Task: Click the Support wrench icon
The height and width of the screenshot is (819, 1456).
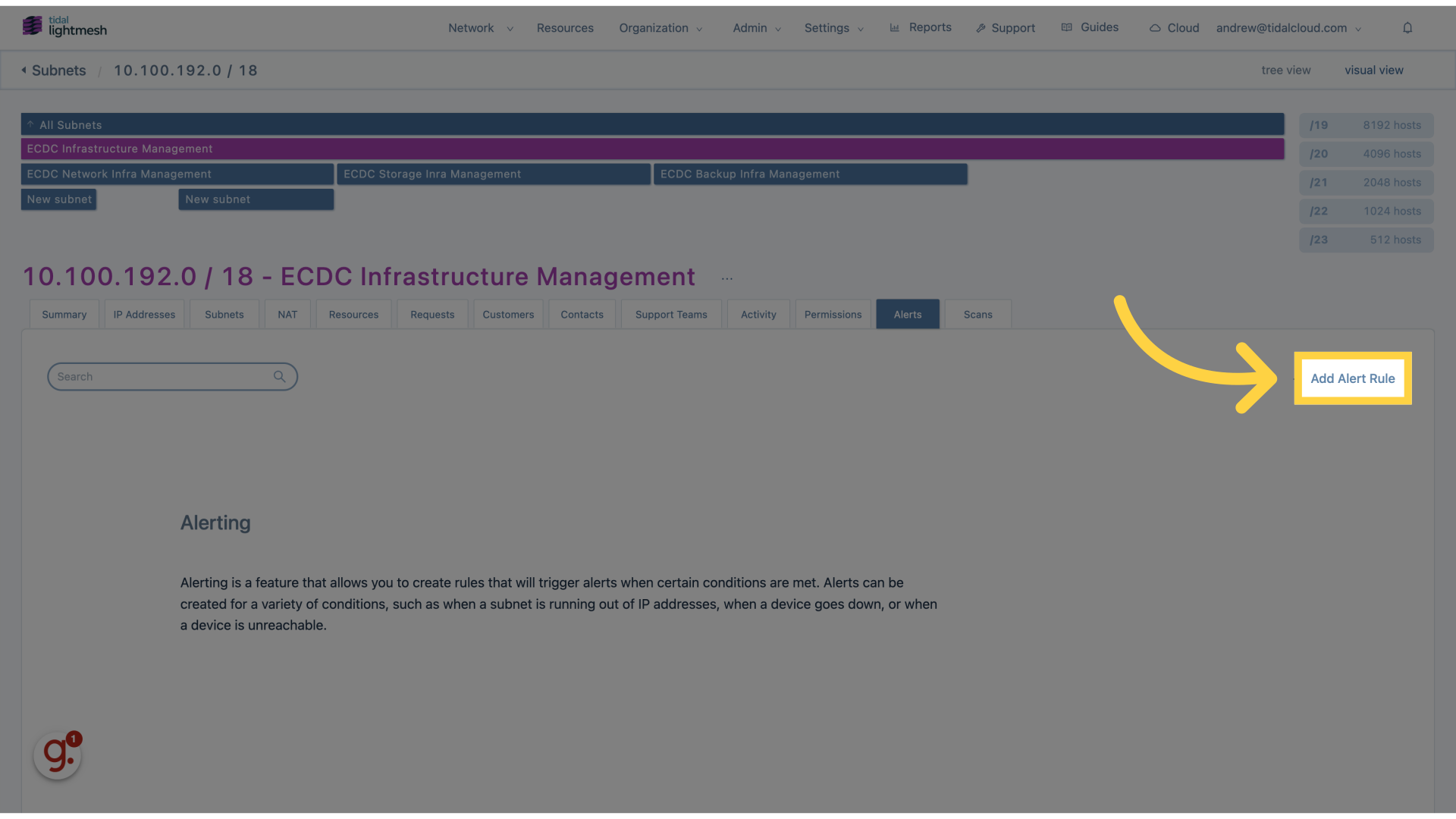Action: (981, 28)
